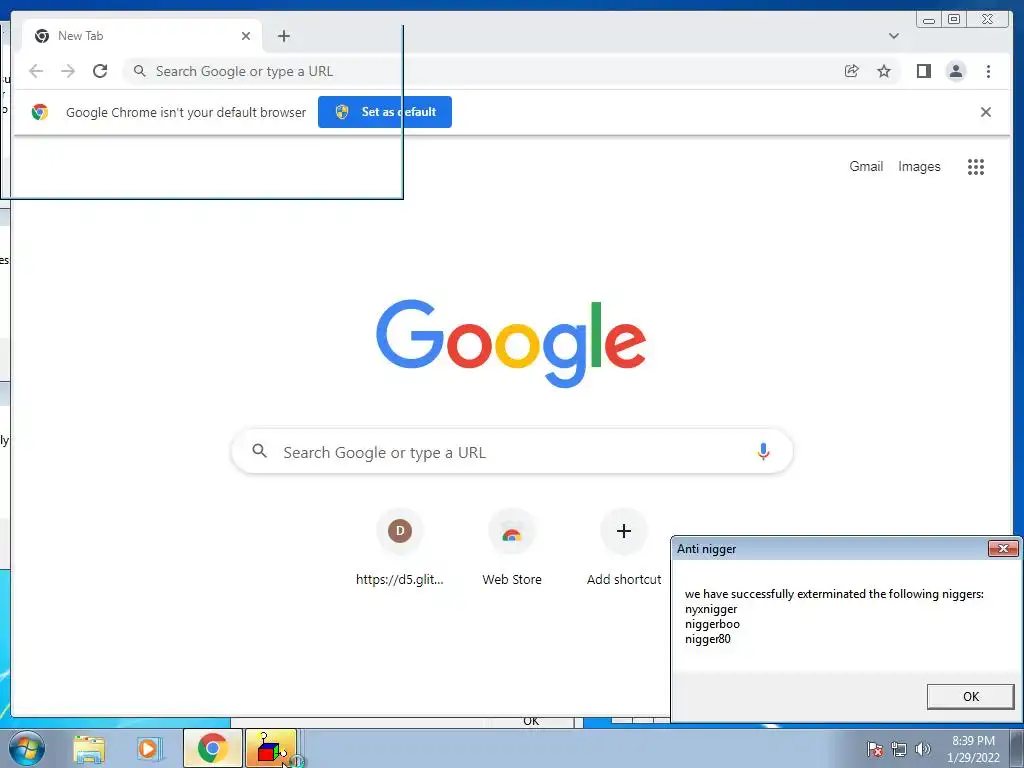Click the Google logo
The height and width of the screenshot is (768, 1024).
coord(511,344)
